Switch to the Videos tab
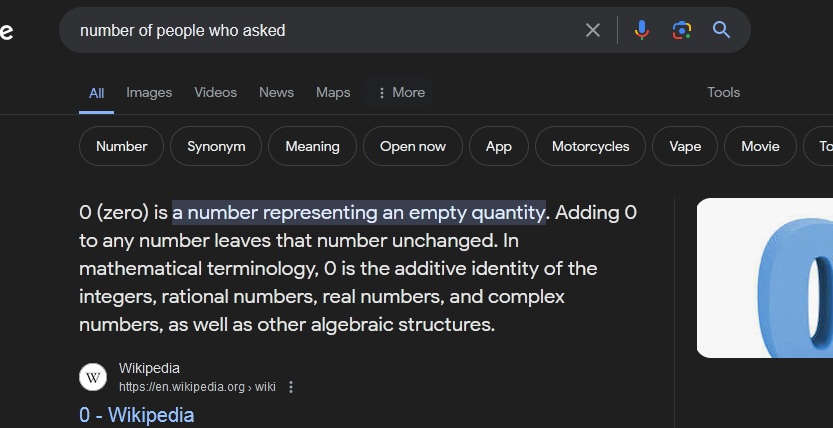This screenshot has width=833, height=428. [x=215, y=92]
